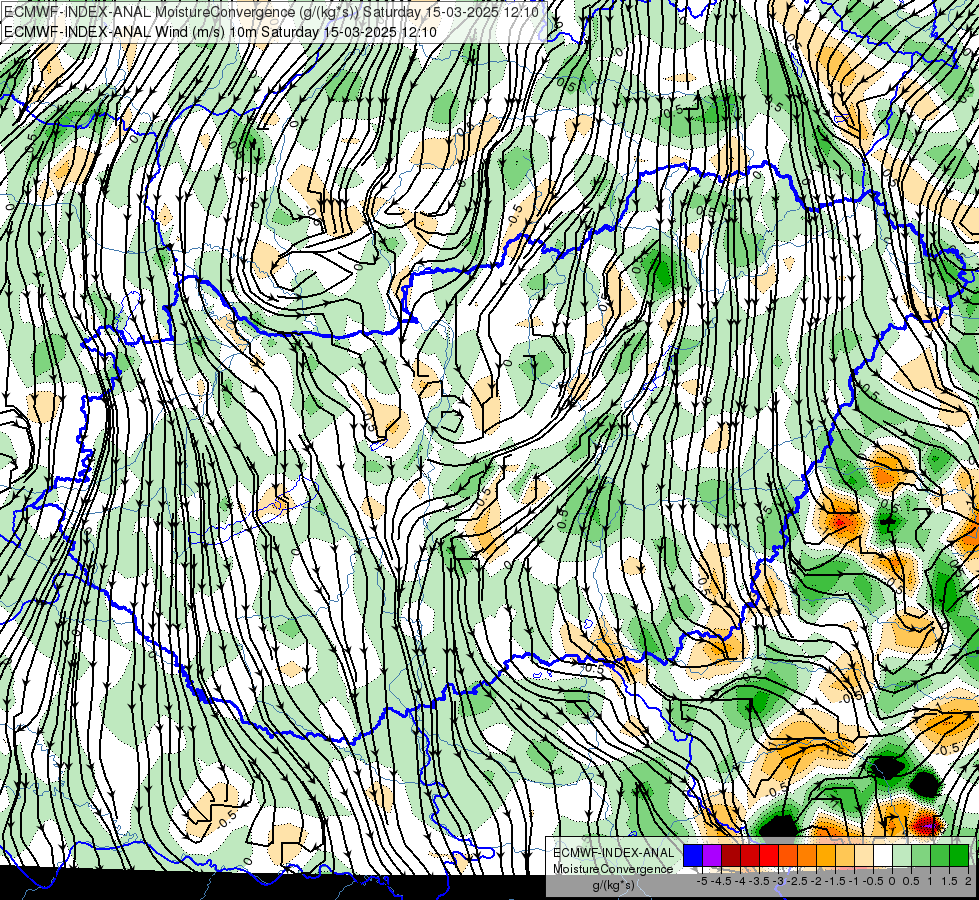Select the white legend swatch (-0.5 to 0)

pos(883,856)
